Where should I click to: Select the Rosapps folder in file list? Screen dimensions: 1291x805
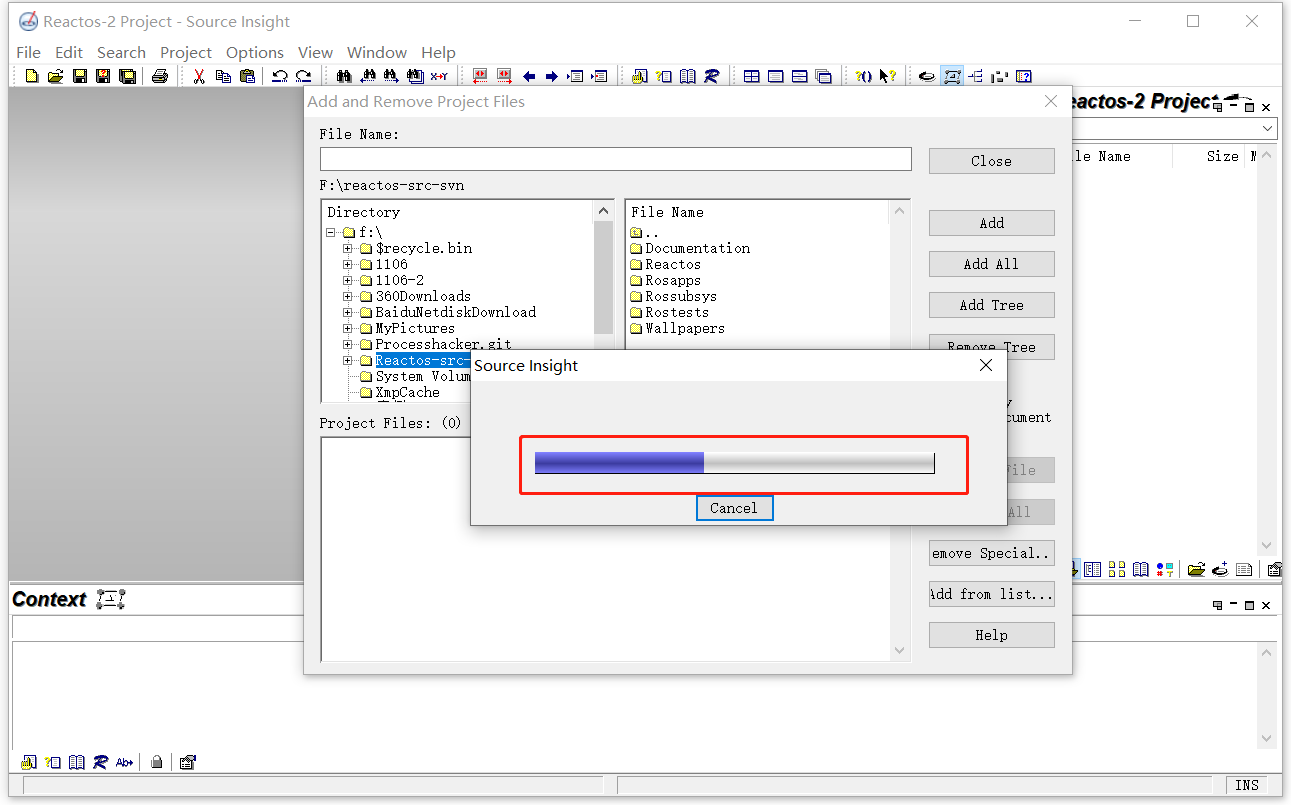point(666,280)
